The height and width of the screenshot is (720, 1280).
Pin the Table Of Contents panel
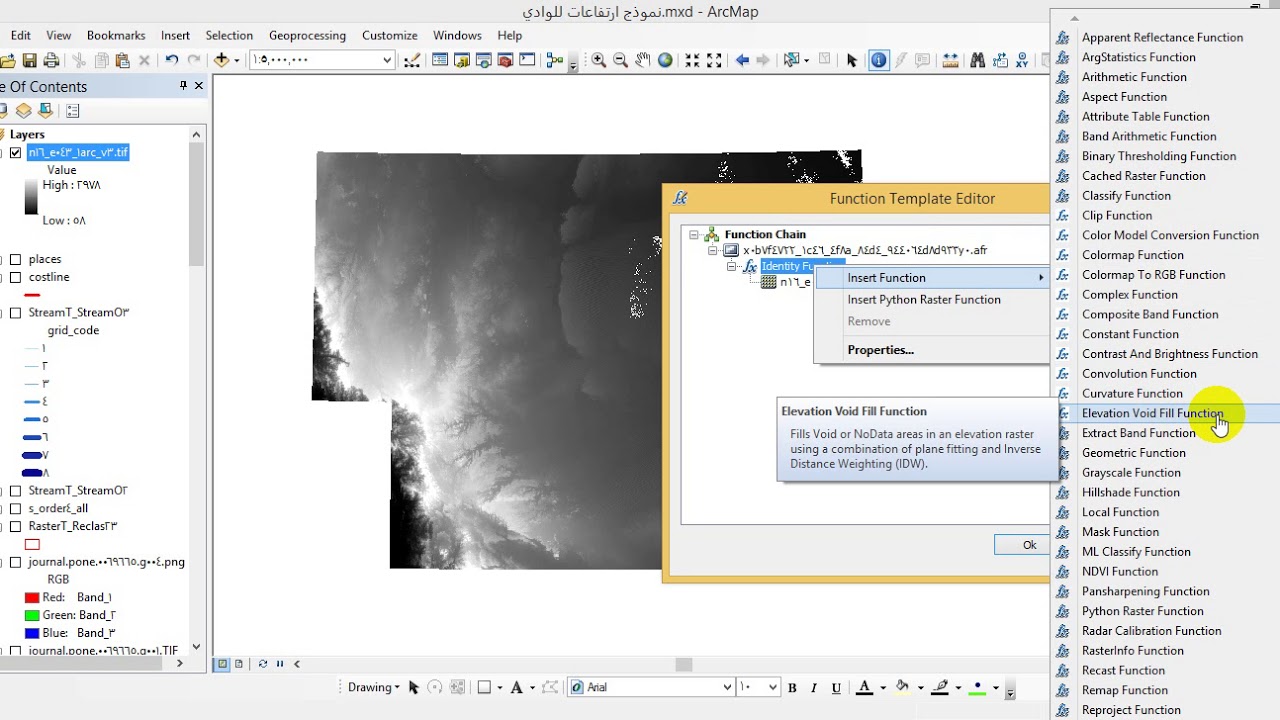tap(183, 86)
